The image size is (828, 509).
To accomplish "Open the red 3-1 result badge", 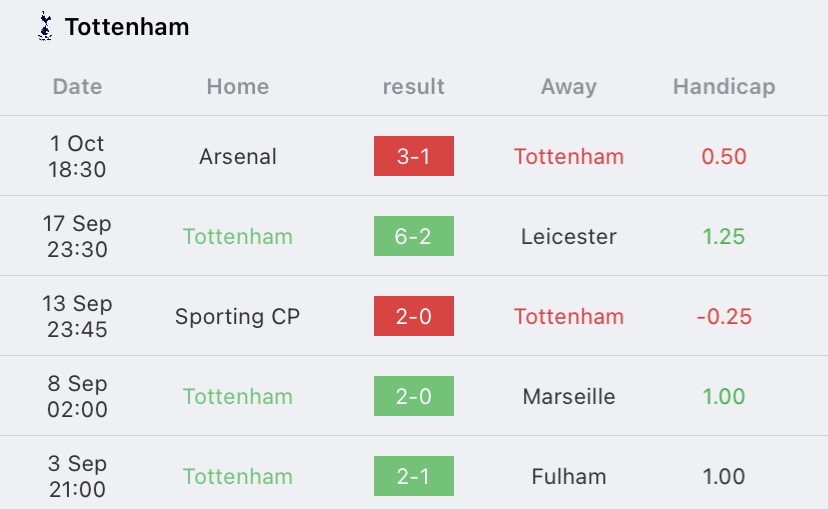I will tap(413, 156).
